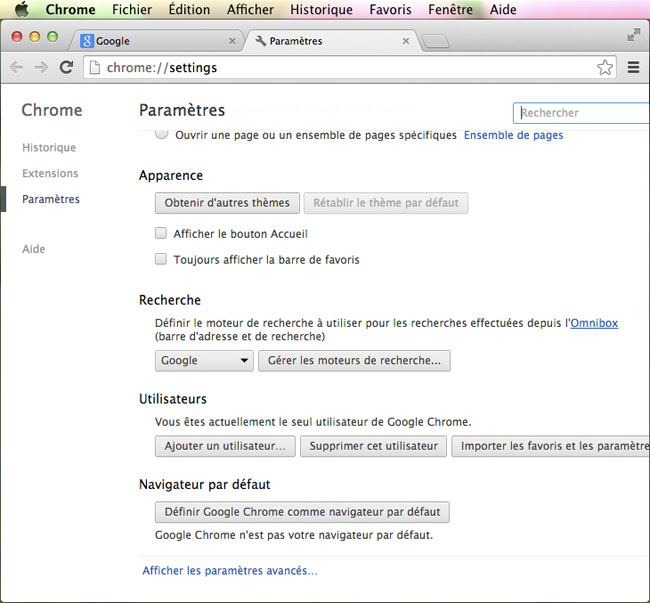The image size is (650, 603).
Task: Click Obtenir d'autres thèmes button
Action: click(x=227, y=203)
